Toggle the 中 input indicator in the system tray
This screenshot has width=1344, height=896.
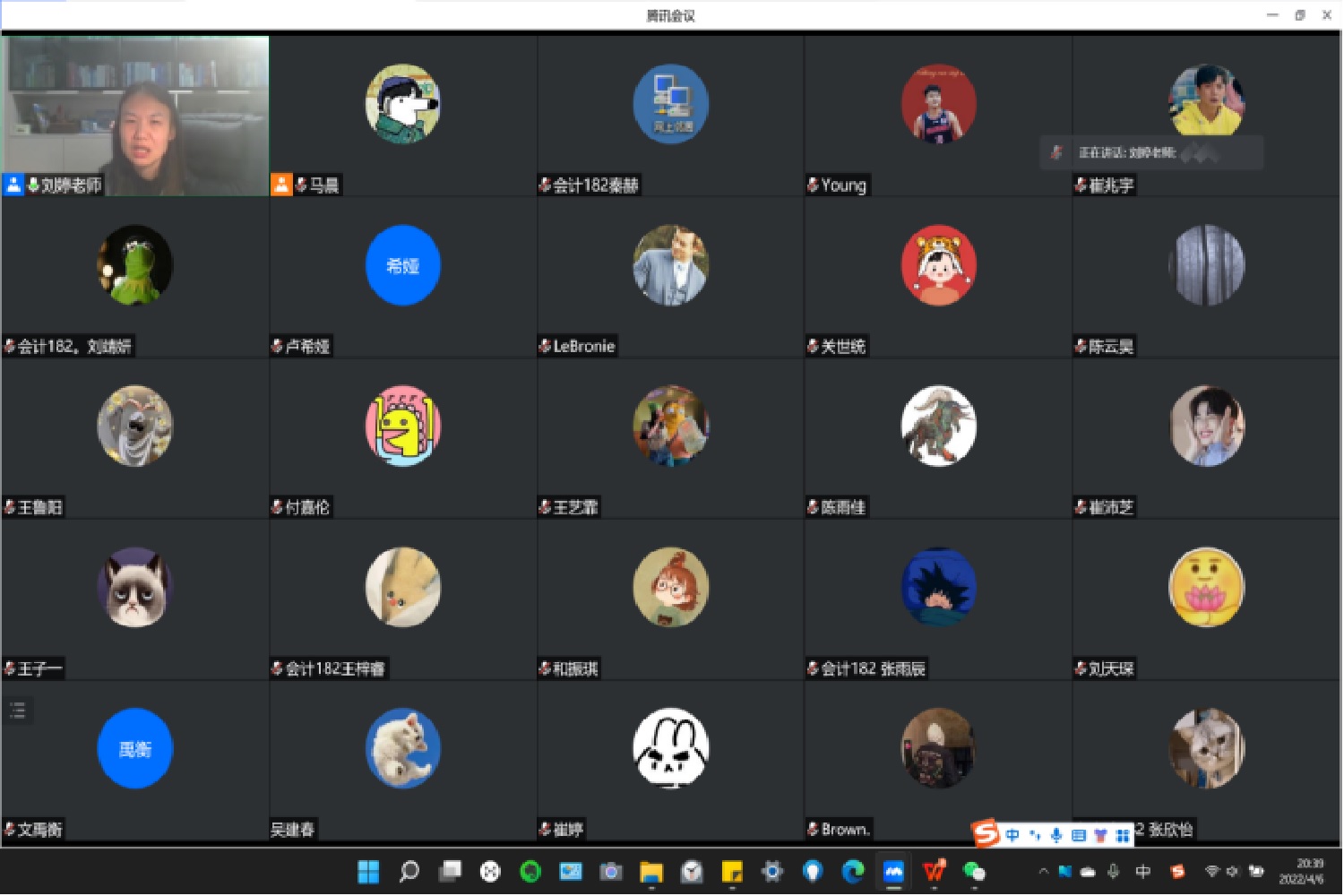1143,871
